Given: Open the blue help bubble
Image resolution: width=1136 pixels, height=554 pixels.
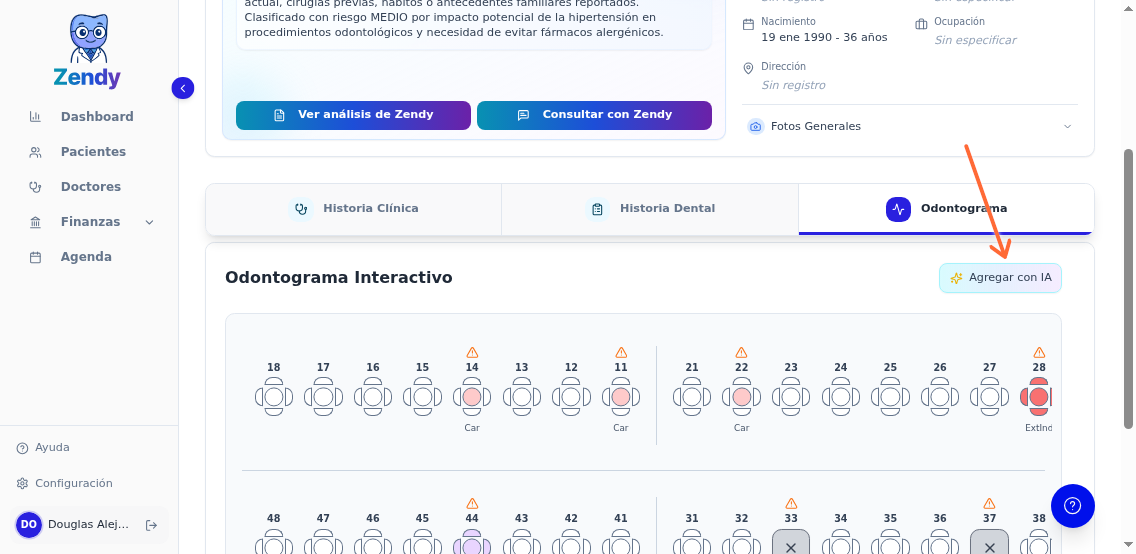Looking at the screenshot, I should pyautogui.click(x=1072, y=505).
